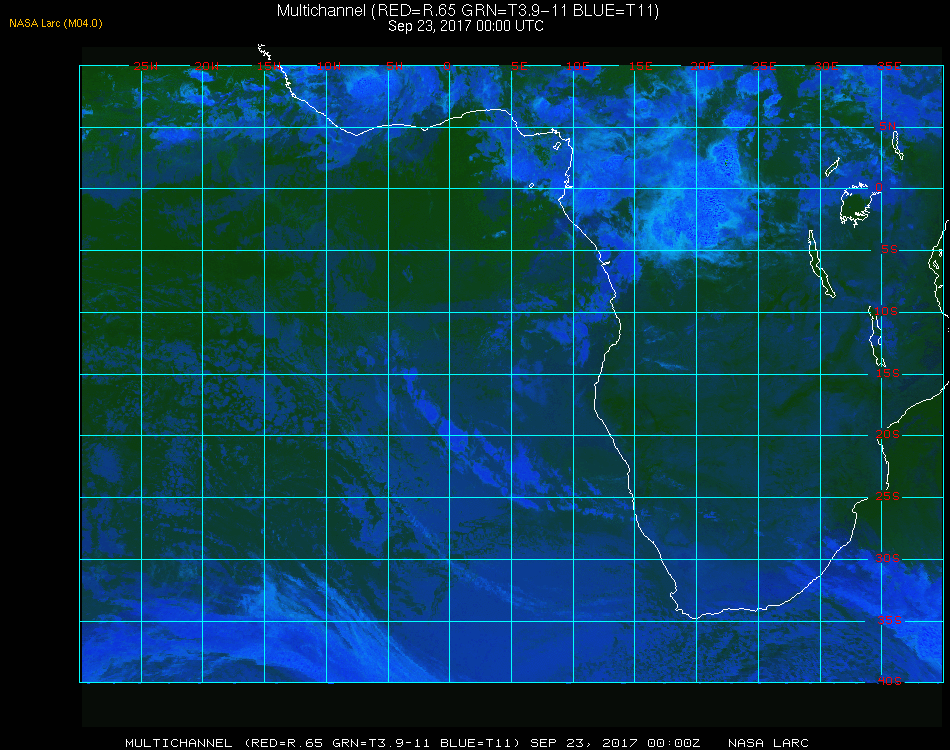Click the NASA LARC text in bottom caption
The width and height of the screenshot is (950, 750).
(x=768, y=743)
